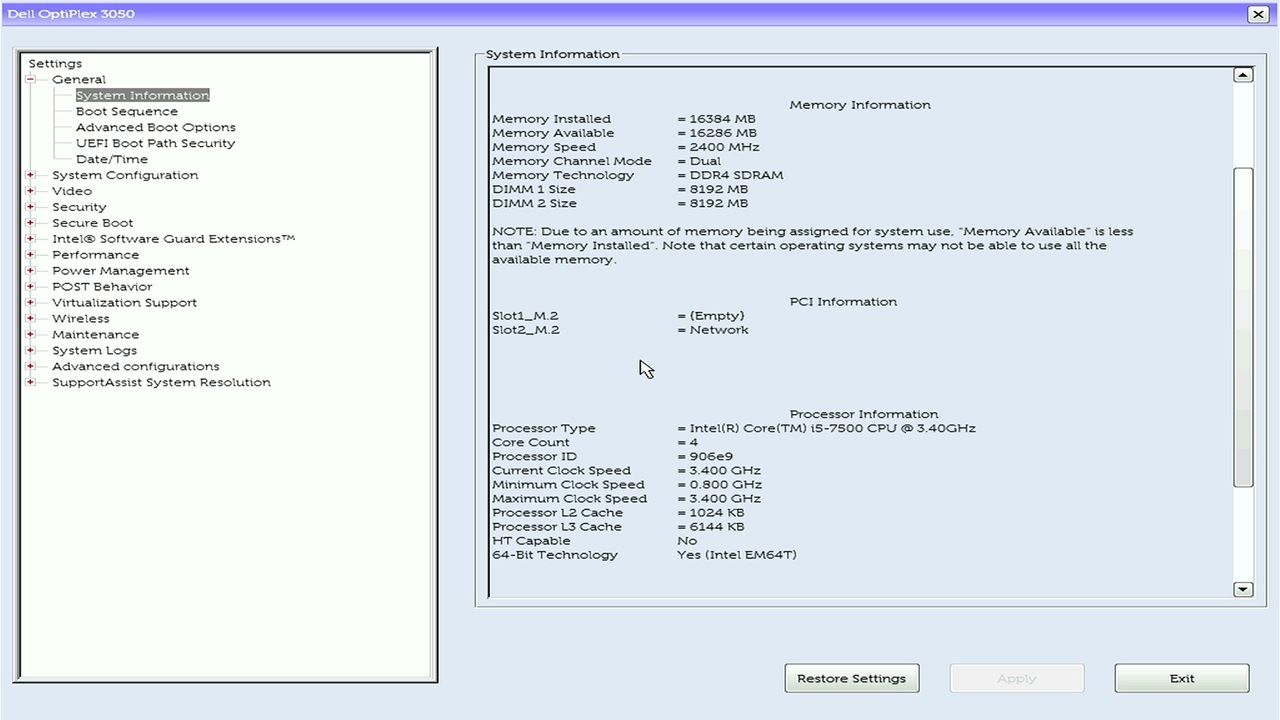Select the Wireless category label
This screenshot has height=720, width=1280.
[81, 319]
